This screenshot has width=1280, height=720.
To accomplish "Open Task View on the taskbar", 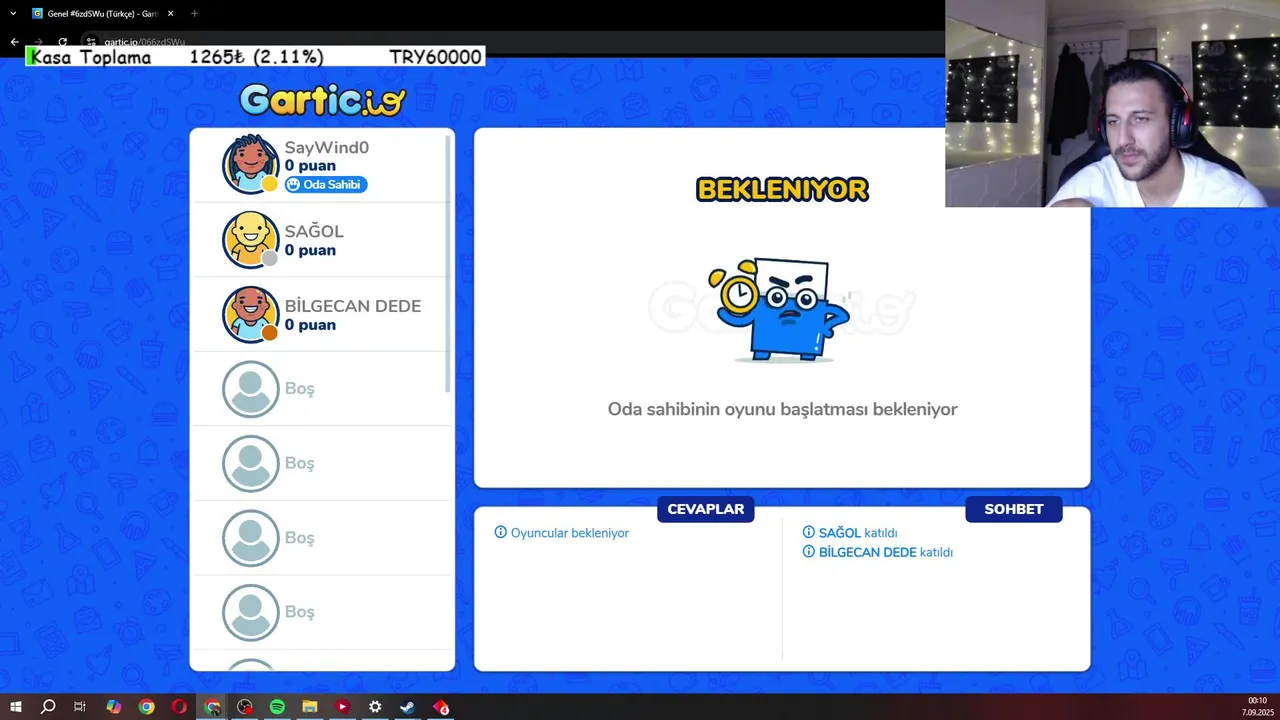I will (80, 707).
